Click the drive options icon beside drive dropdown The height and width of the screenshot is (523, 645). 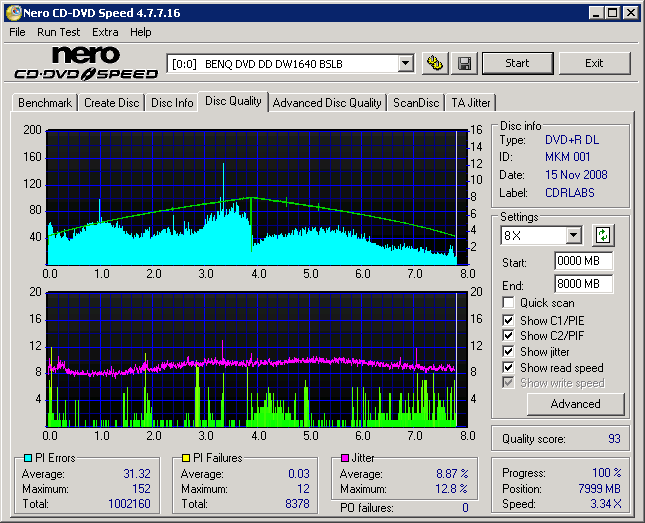pos(434,63)
